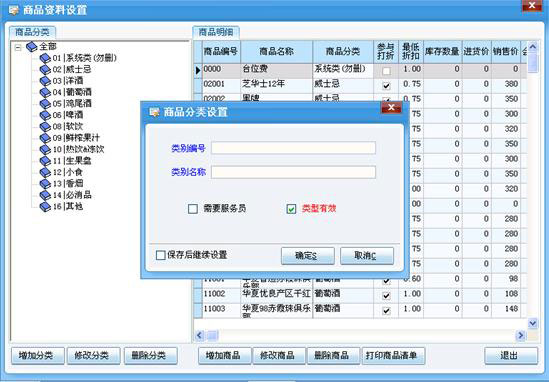Click the 商品分类 column header
Screen dimensions: 549x382
tap(343, 51)
